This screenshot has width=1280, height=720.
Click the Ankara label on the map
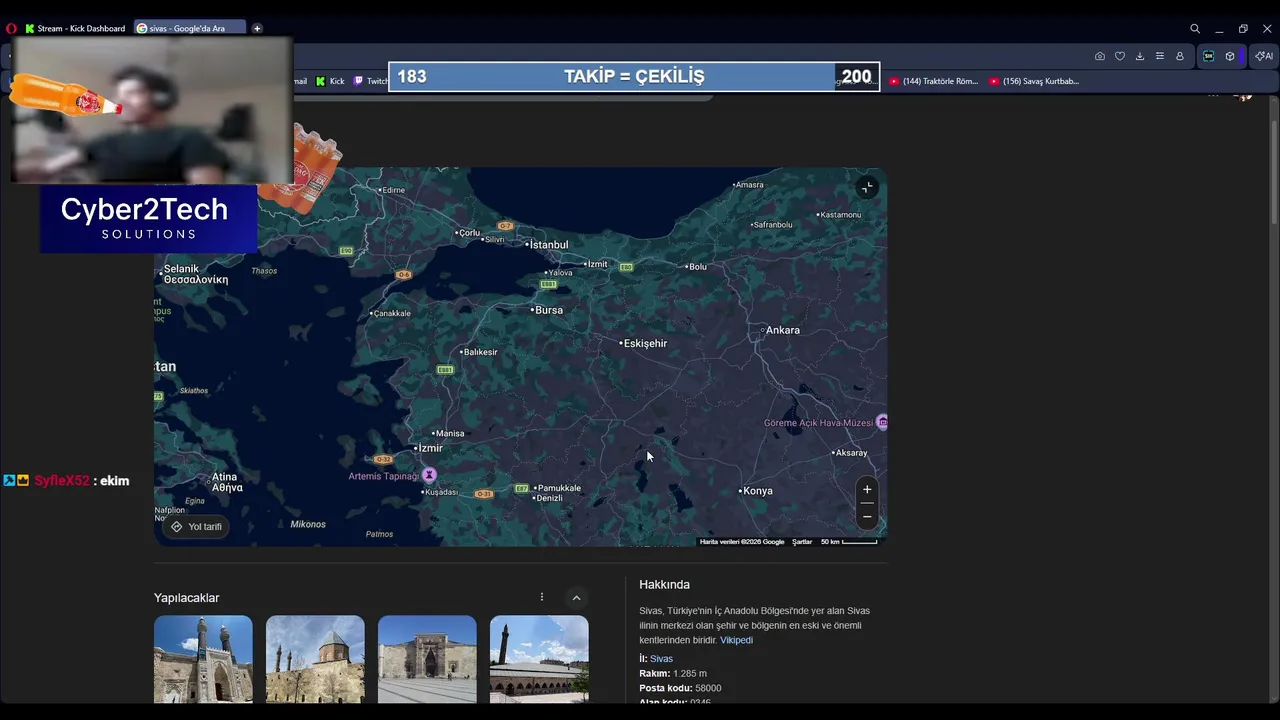pyautogui.click(x=783, y=330)
